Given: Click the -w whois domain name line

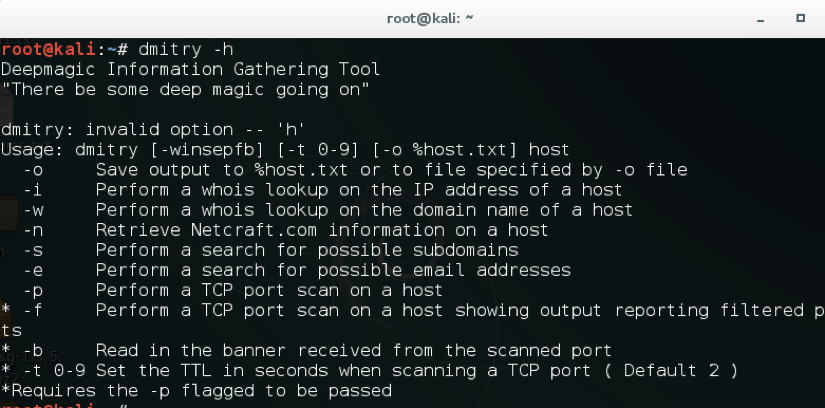Looking at the screenshot, I should pyautogui.click(x=328, y=210).
